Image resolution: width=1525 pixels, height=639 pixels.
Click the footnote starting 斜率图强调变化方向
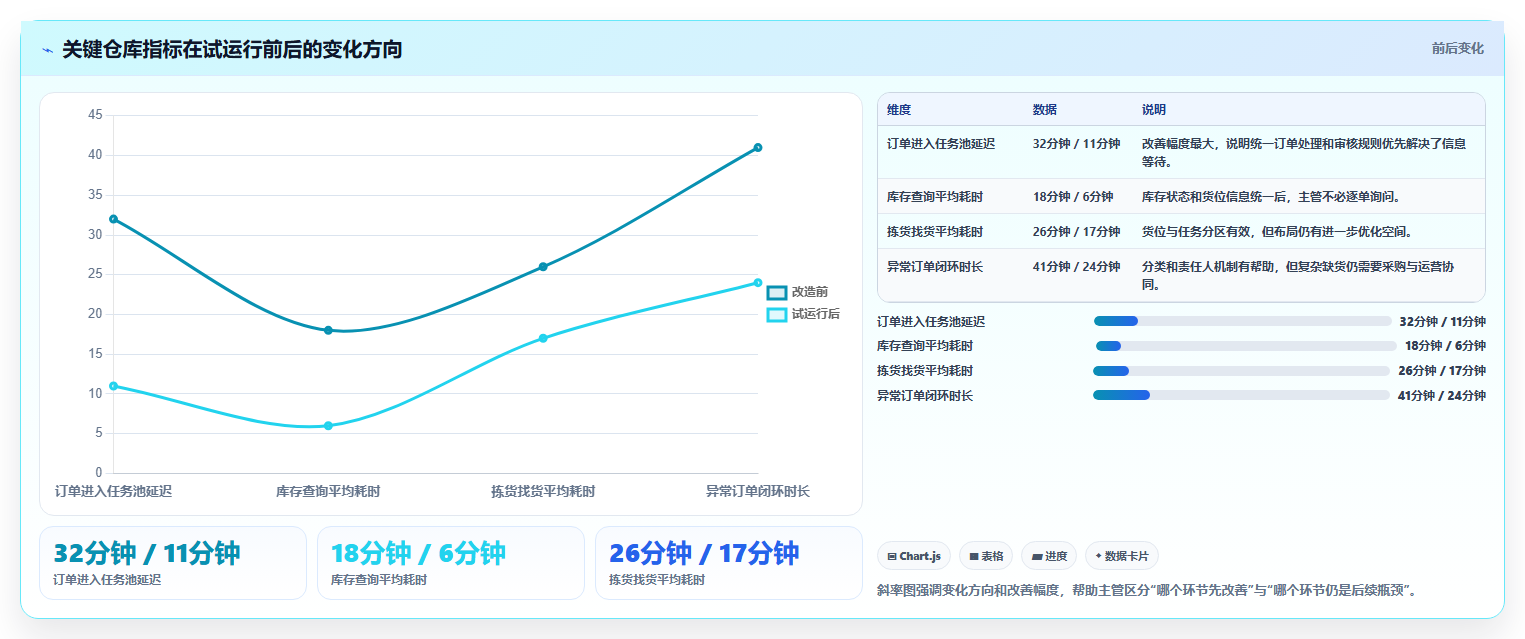click(1147, 591)
